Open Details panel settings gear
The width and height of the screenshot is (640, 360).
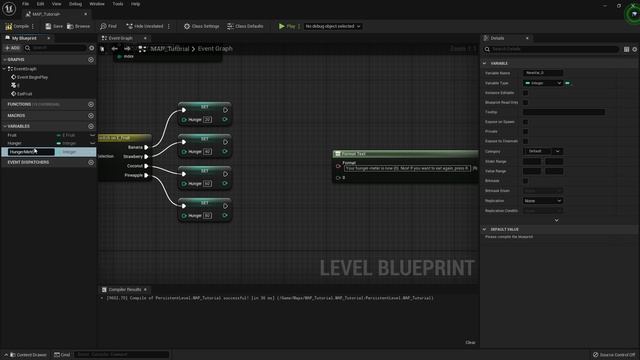(635, 49)
